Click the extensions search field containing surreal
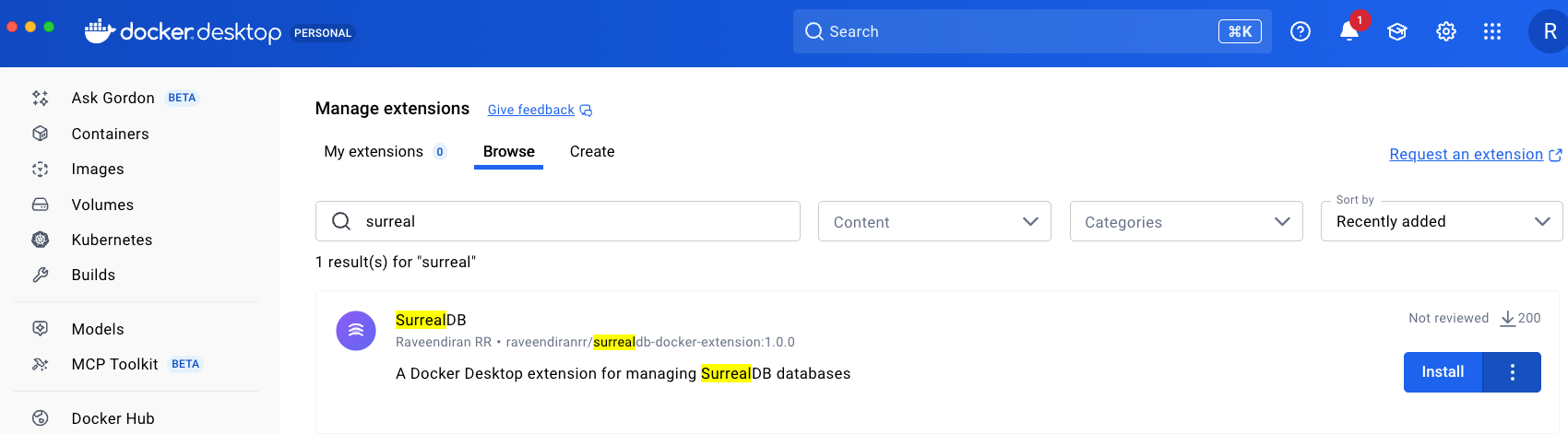This screenshot has width=1568, height=434. 558,221
